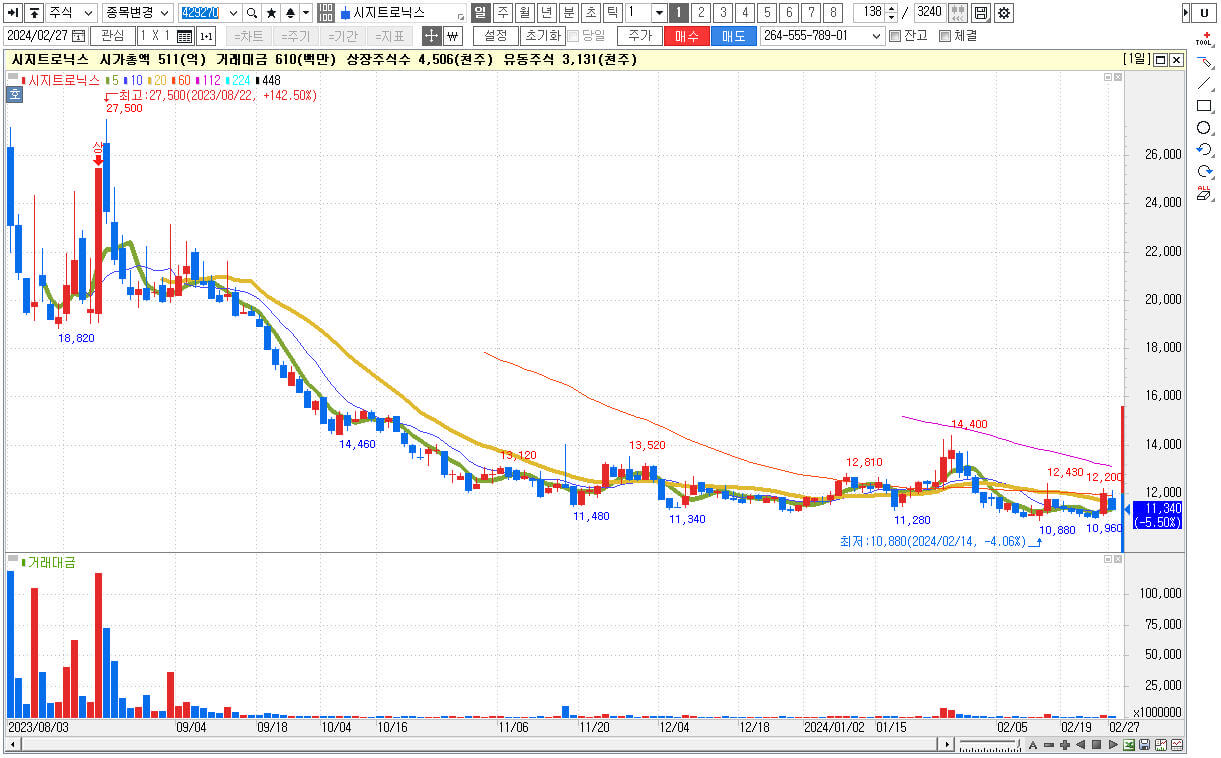This screenshot has height=758, width=1221.
Task: Click the horizontal scrollbar right arrow
Action: 946,745
